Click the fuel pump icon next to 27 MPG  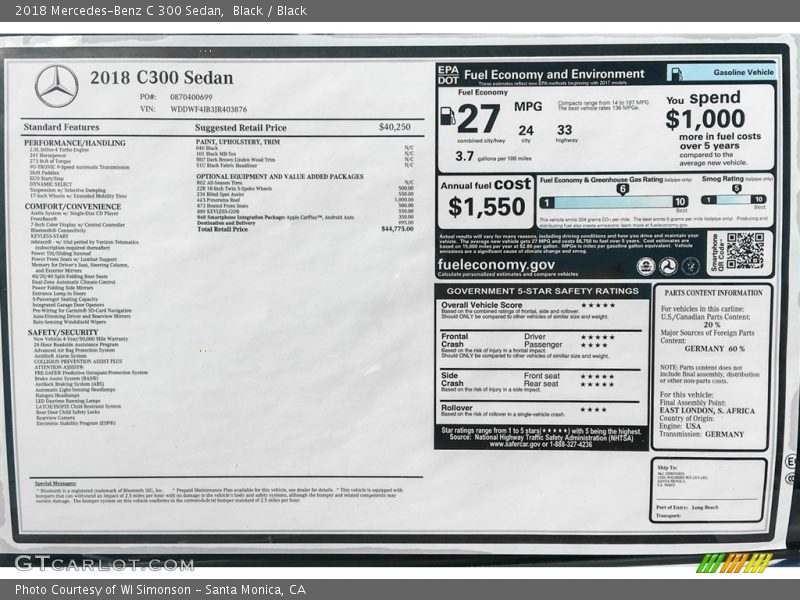point(447,116)
